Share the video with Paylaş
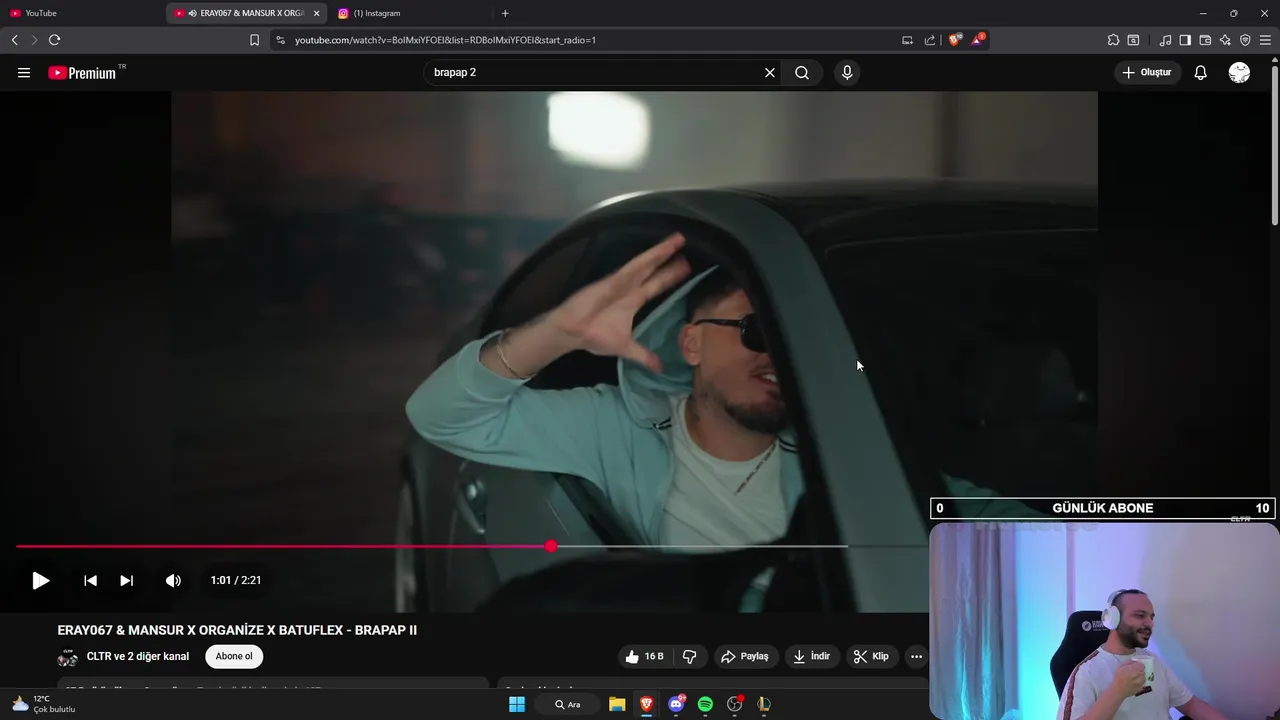Image resolution: width=1280 pixels, height=720 pixels. click(745, 656)
